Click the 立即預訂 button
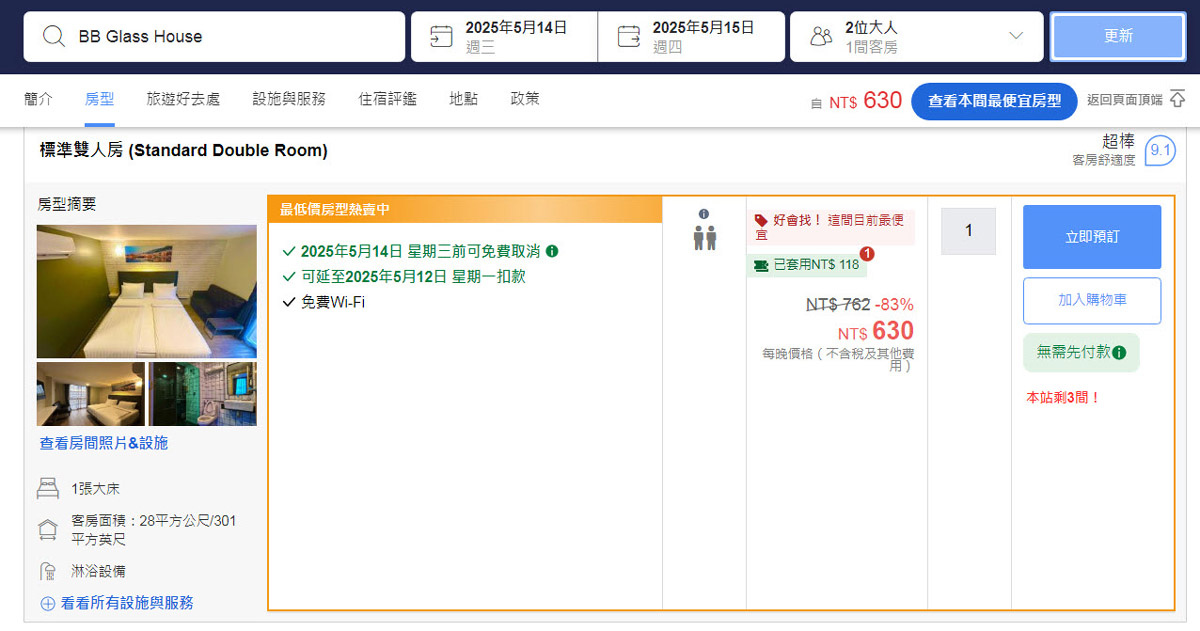This screenshot has height=631, width=1200. pos(1092,237)
